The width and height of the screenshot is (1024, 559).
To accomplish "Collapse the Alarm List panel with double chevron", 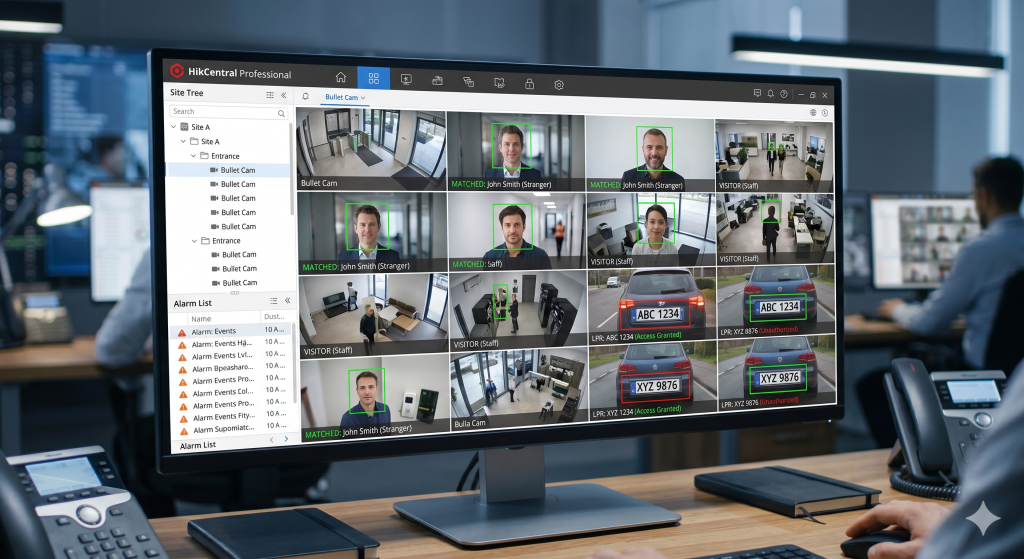I will 287,301.
